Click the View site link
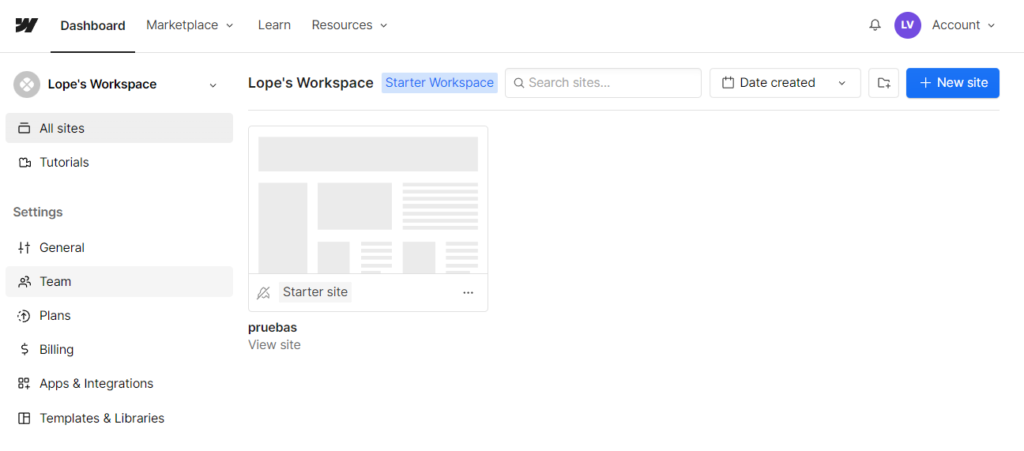 (274, 345)
